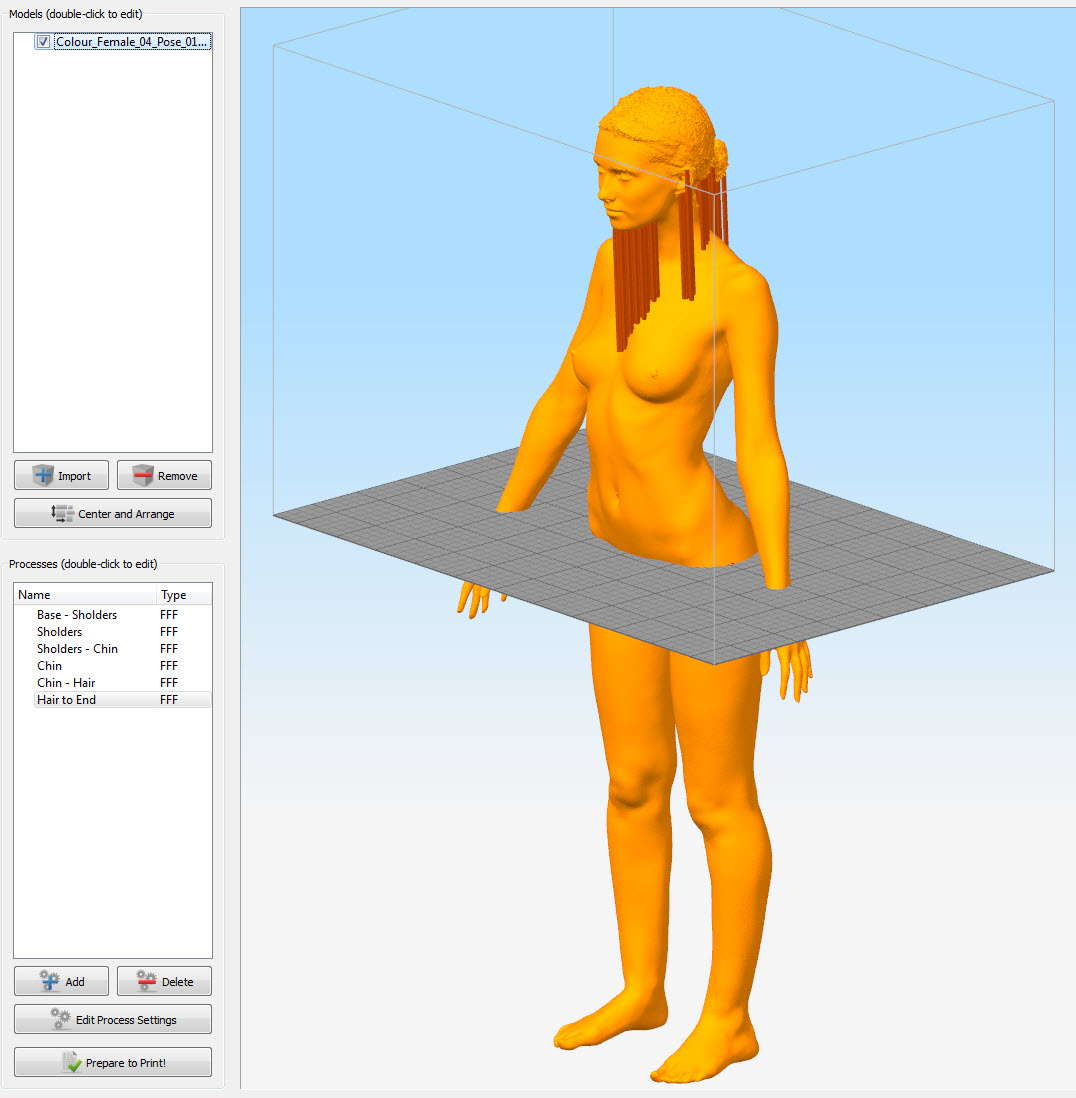This screenshot has width=1076, height=1098.
Task: Open Edit Process Settings
Action: (x=113, y=1019)
